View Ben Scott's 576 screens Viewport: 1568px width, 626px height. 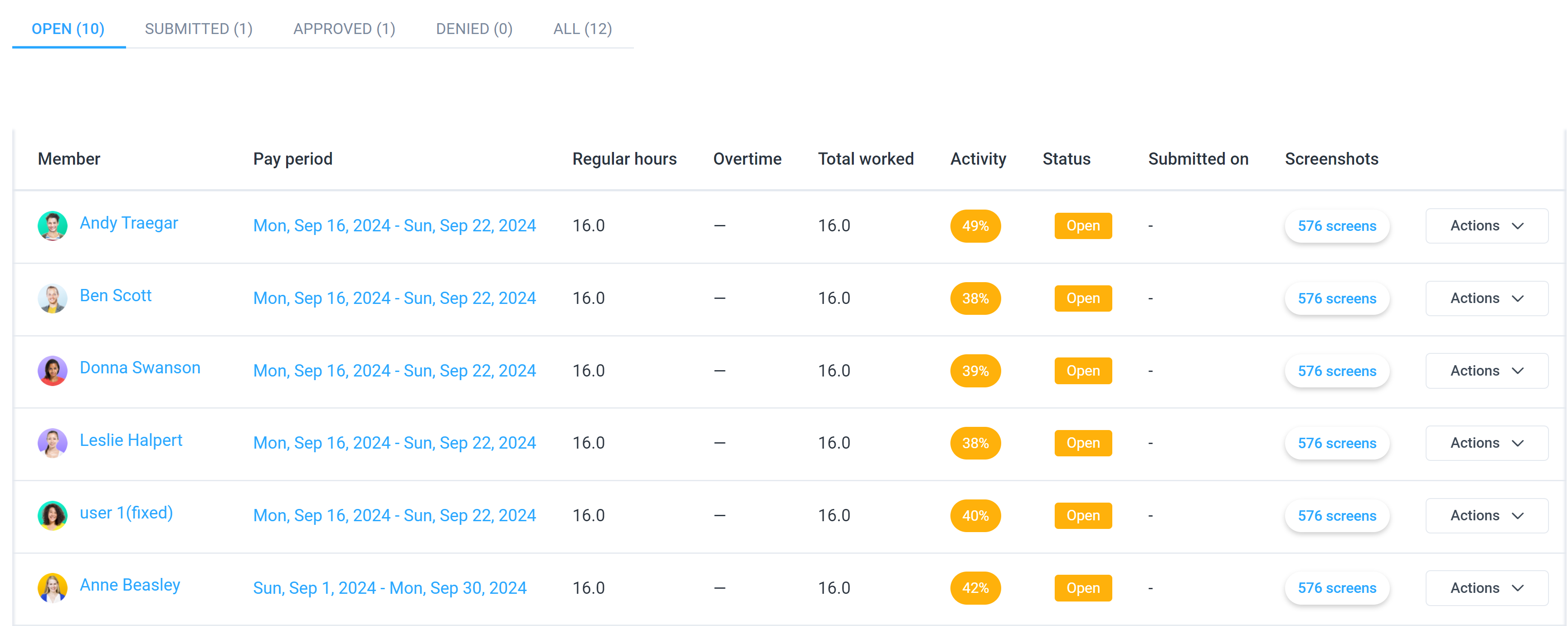tap(1337, 298)
